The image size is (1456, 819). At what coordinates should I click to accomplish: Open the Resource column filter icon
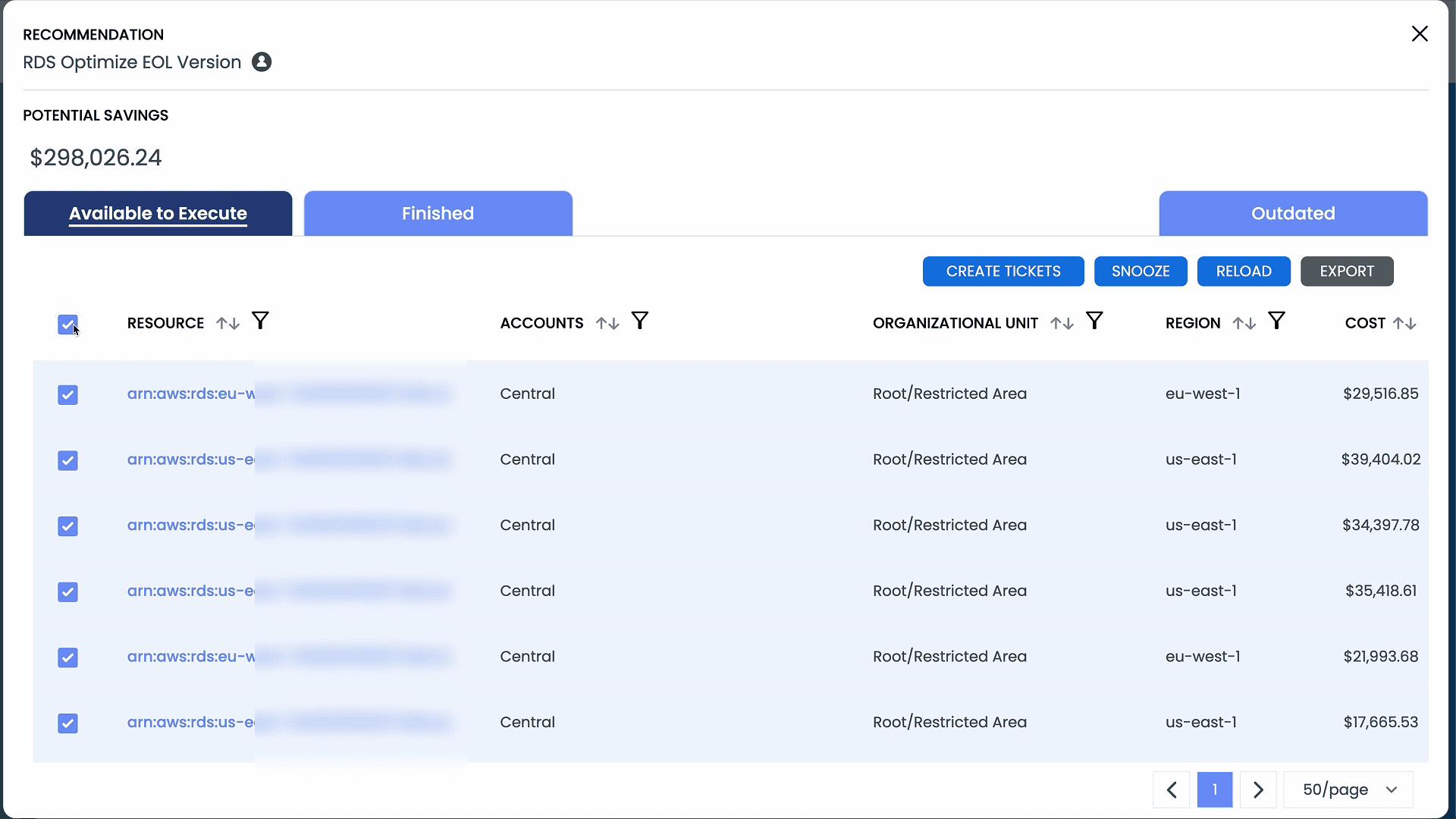[260, 322]
